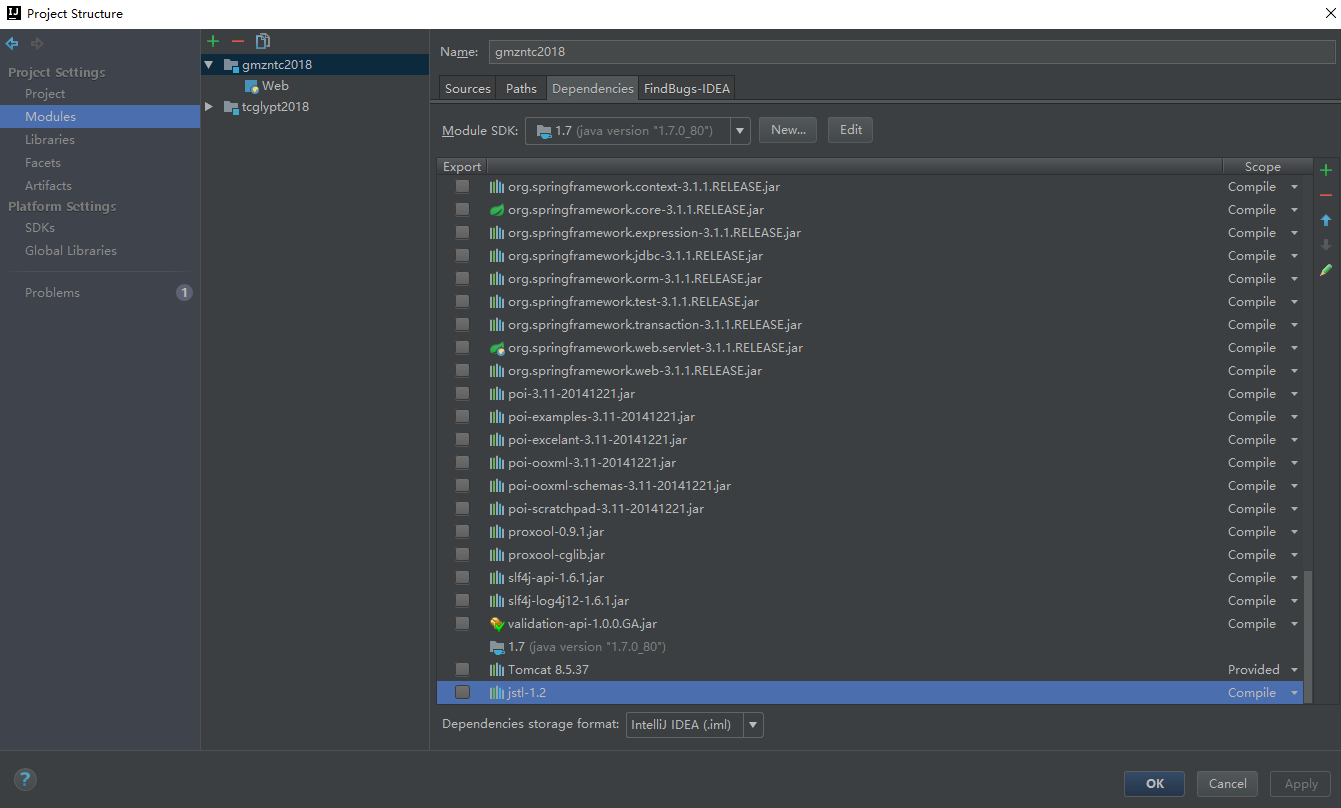The width and height of the screenshot is (1341, 808).
Task: Expand the tcglypt2018 module tree node
Action: click(209, 107)
